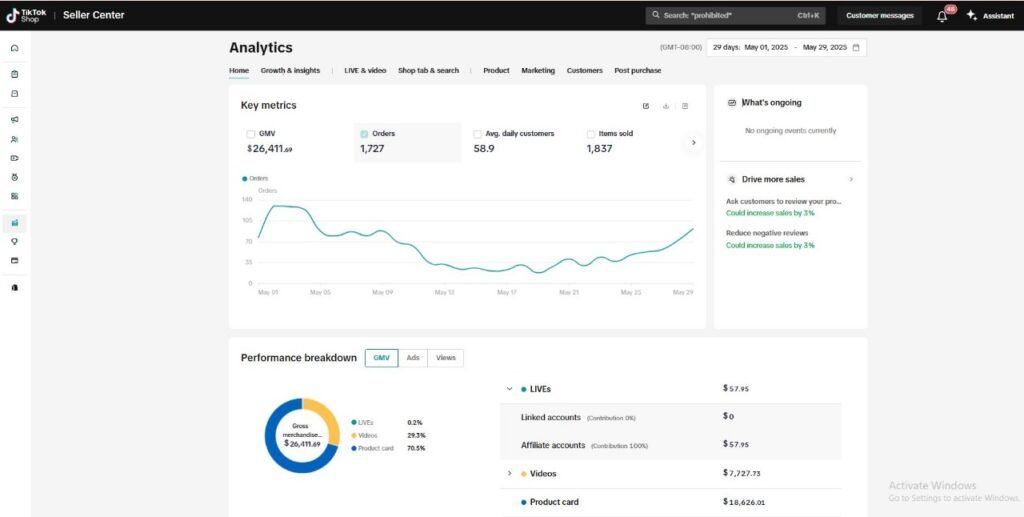This screenshot has height=517, width=1024.
Task: Open the Marketing tab
Action: 538,70
